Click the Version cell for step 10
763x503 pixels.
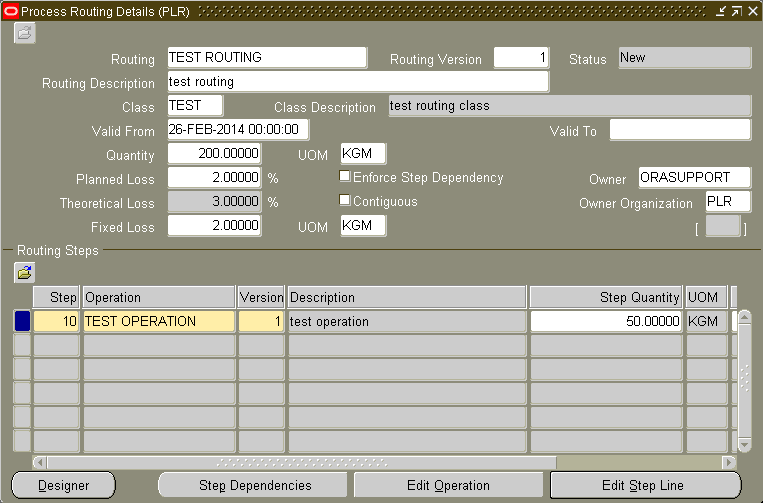point(261,322)
